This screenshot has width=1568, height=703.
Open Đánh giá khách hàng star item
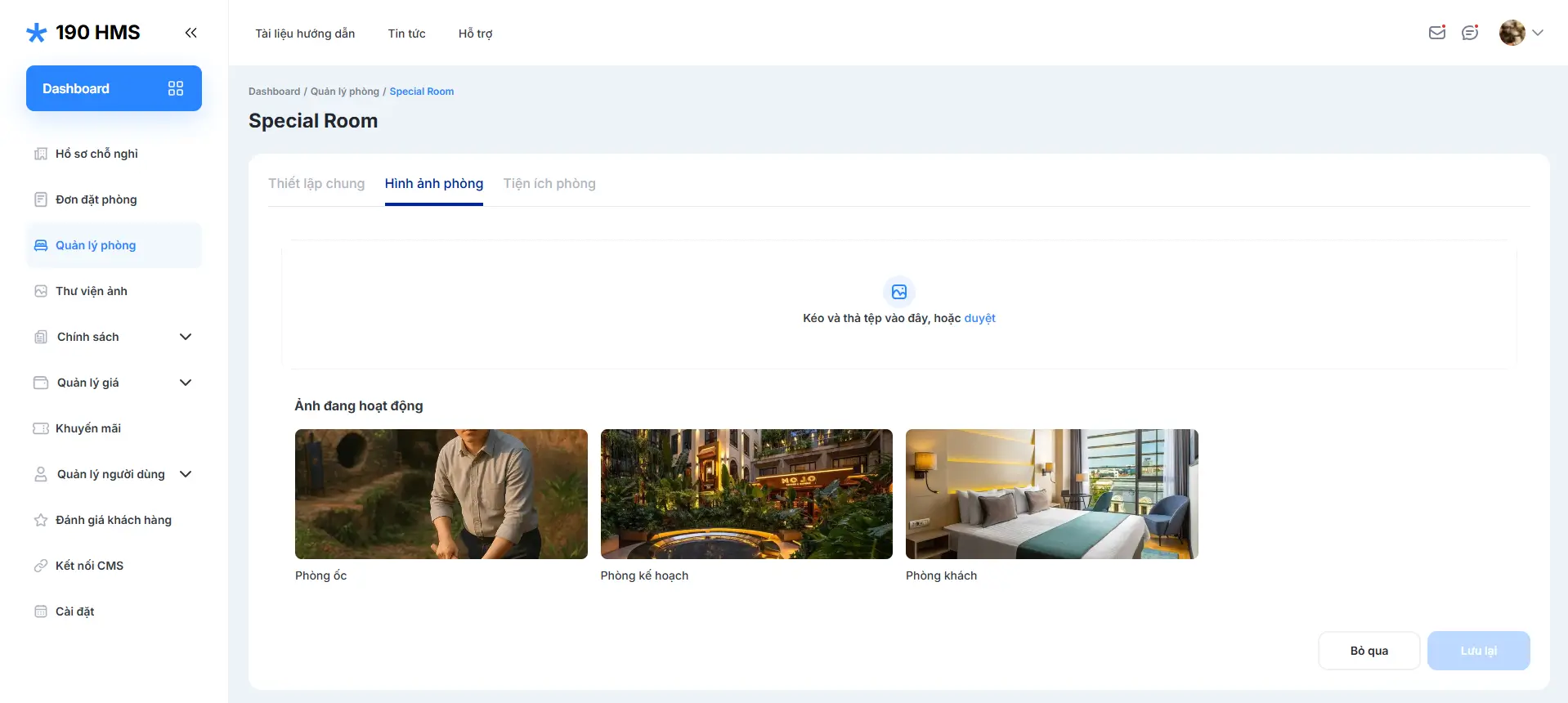tap(113, 520)
